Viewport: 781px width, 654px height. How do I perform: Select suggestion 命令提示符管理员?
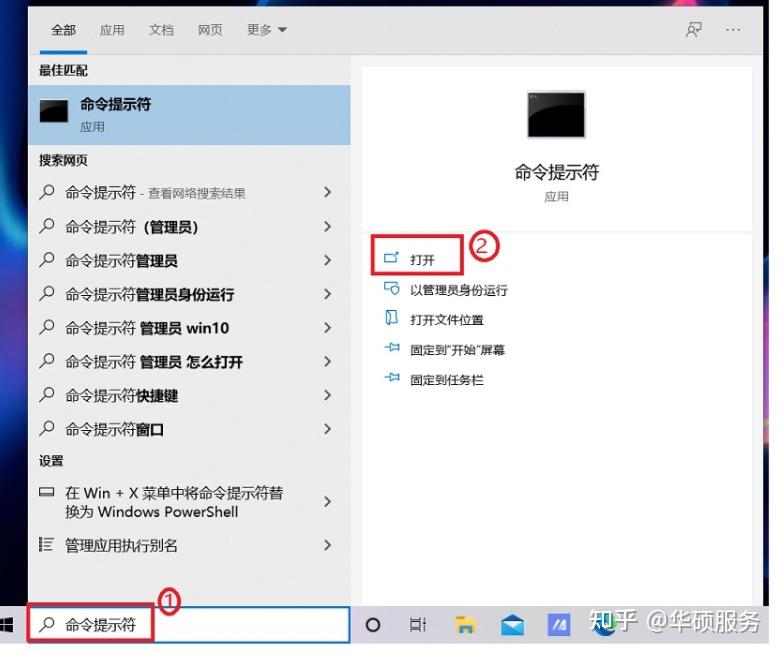(189, 260)
